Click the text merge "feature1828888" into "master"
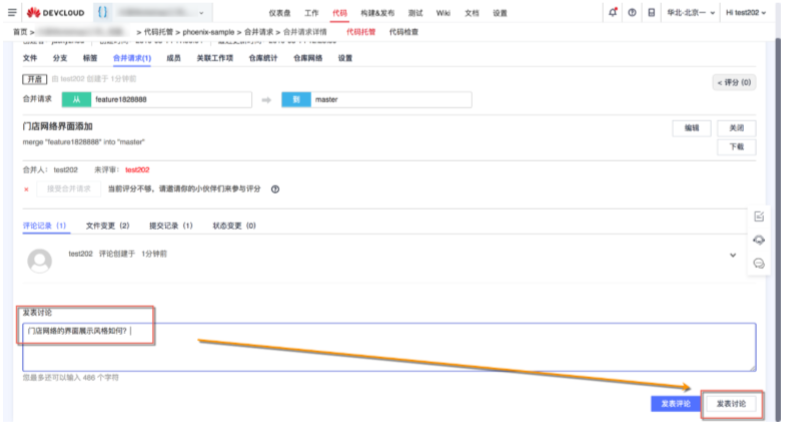This screenshot has height=426, width=785. 84,142
